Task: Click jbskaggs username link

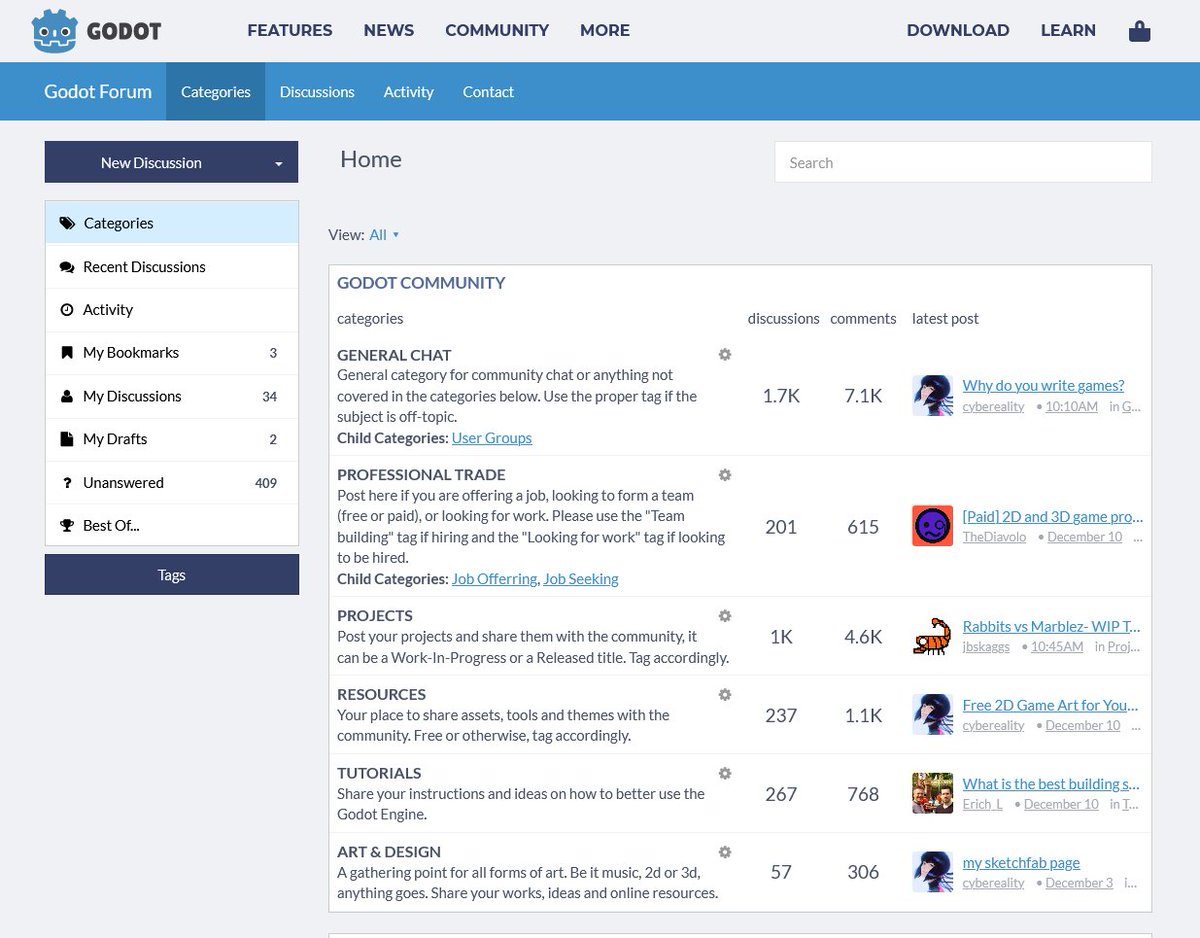Action: click(x=986, y=647)
